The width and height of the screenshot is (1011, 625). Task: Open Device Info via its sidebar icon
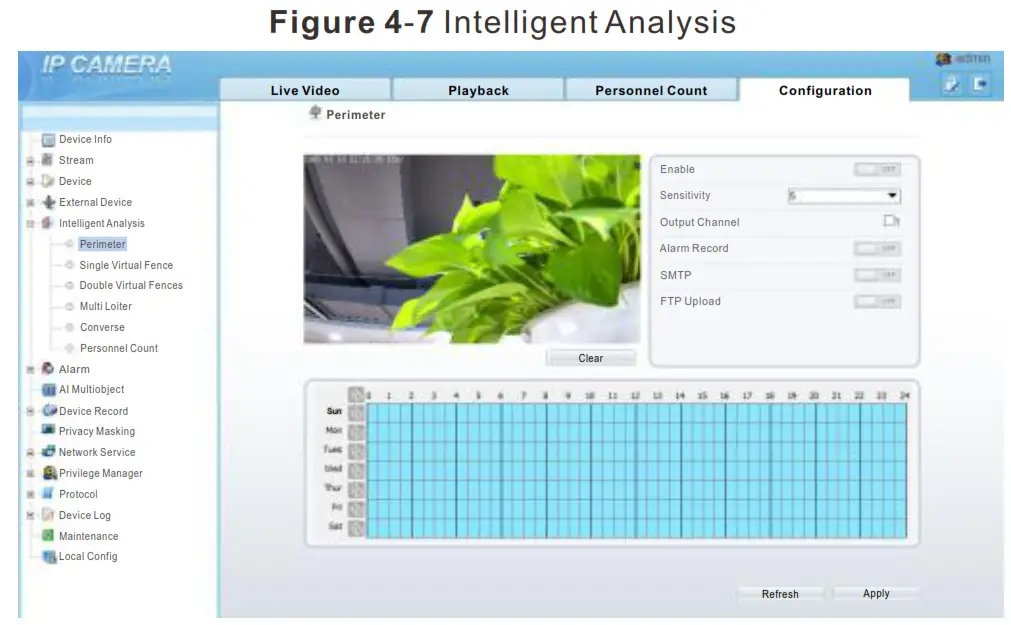[48, 139]
